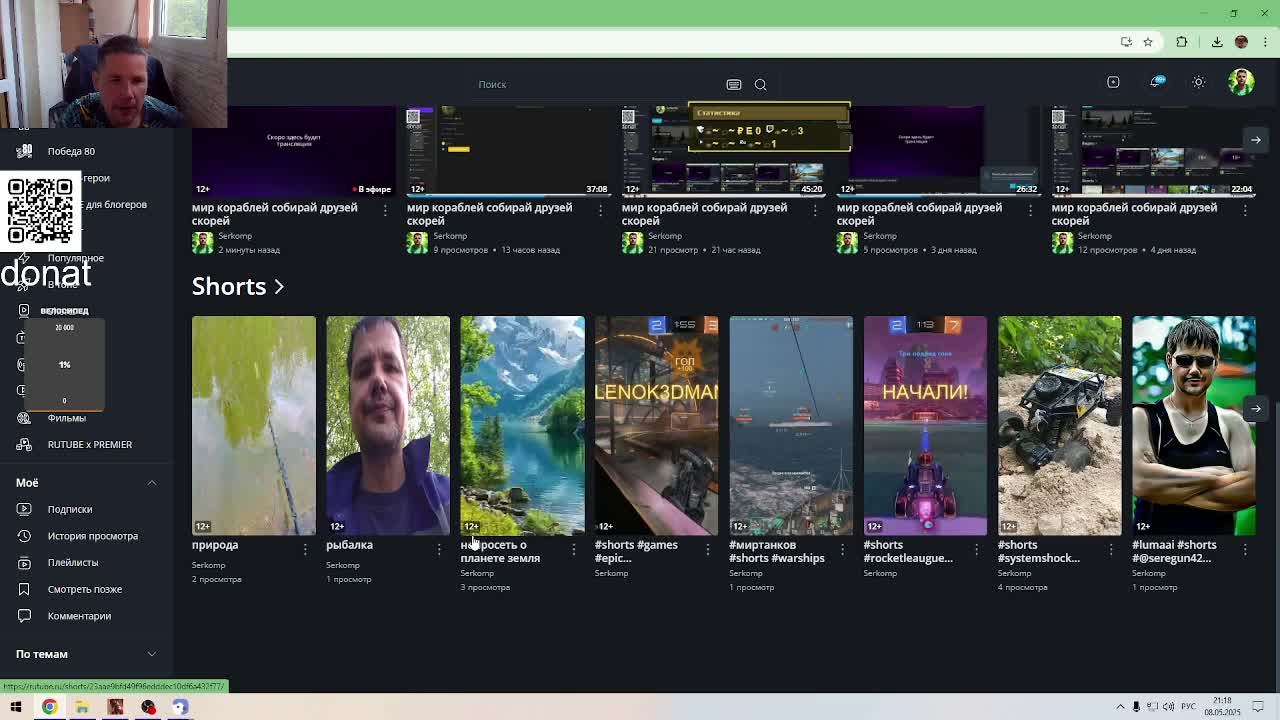Open the live stream thumbnail marked В эфире

[294, 151]
